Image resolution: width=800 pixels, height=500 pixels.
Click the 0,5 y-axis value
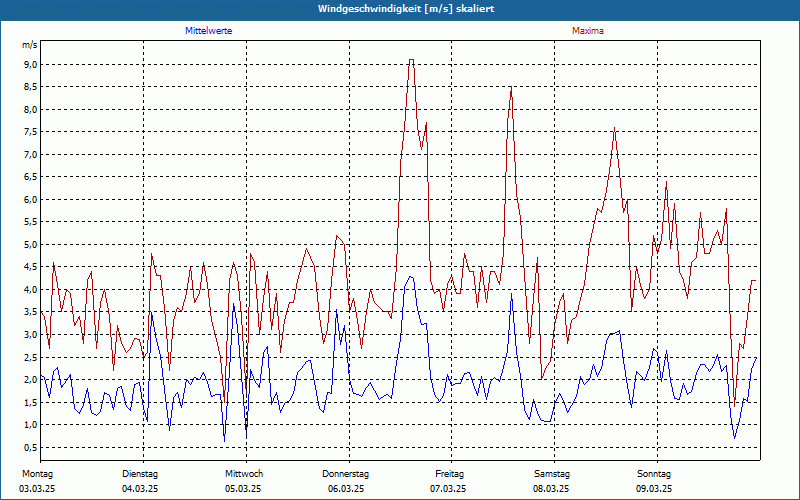pos(30,447)
